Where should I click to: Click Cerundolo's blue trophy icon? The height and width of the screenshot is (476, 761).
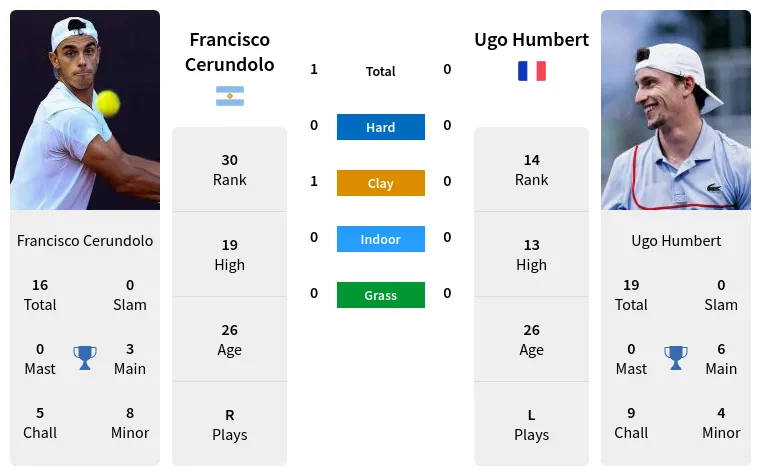pos(85,357)
